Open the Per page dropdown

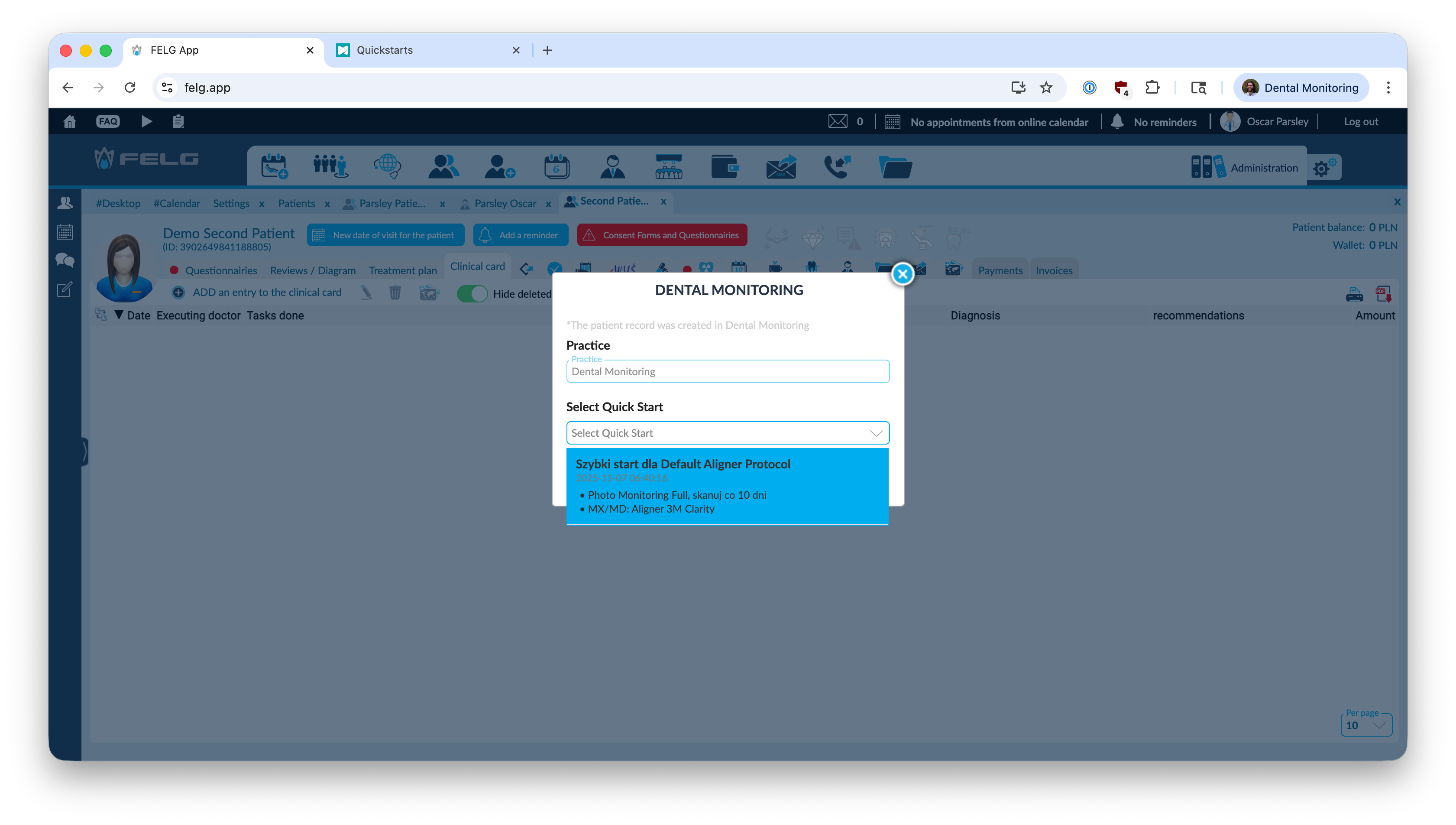tap(1366, 725)
